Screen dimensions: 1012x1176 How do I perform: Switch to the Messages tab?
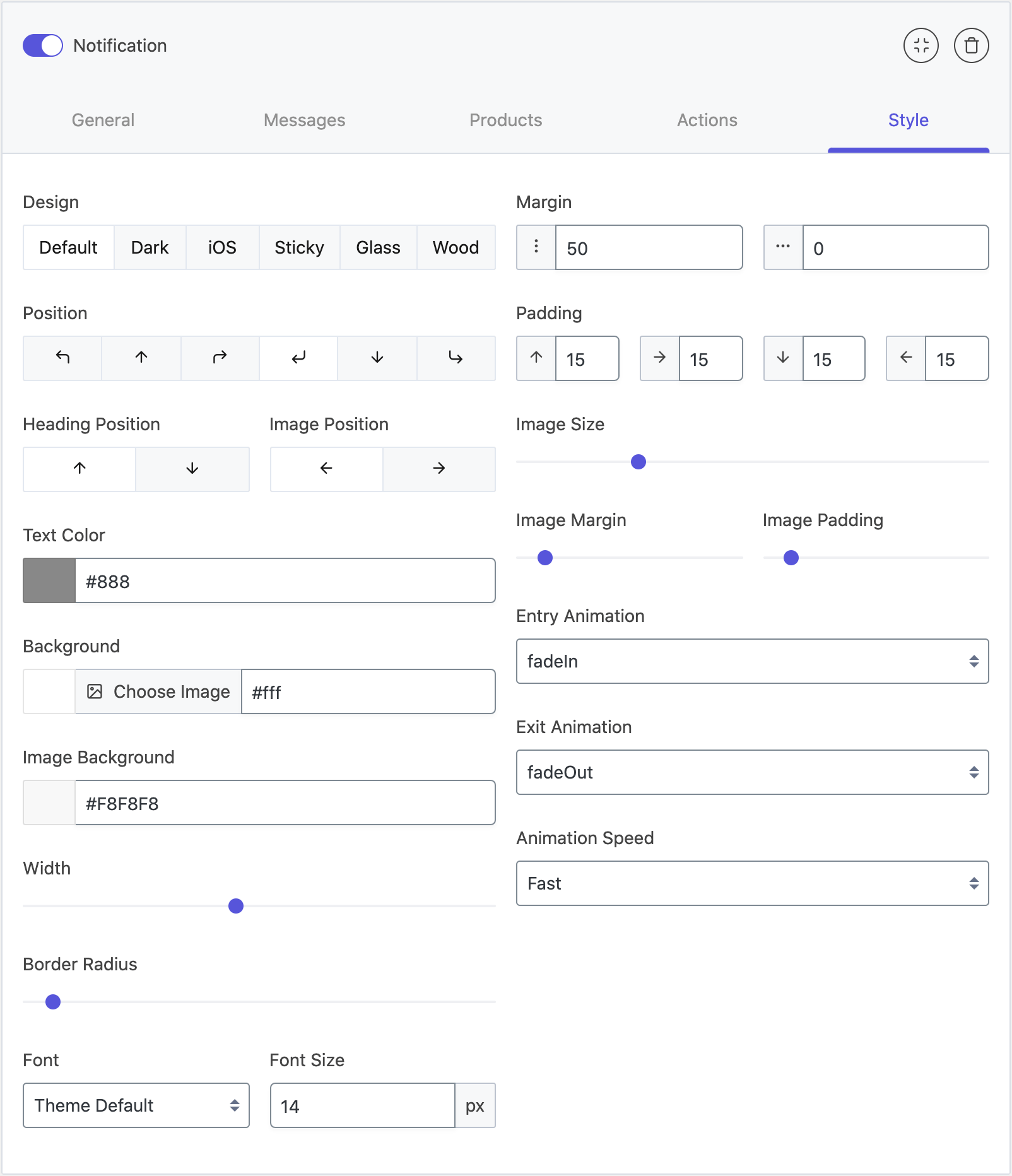[304, 120]
